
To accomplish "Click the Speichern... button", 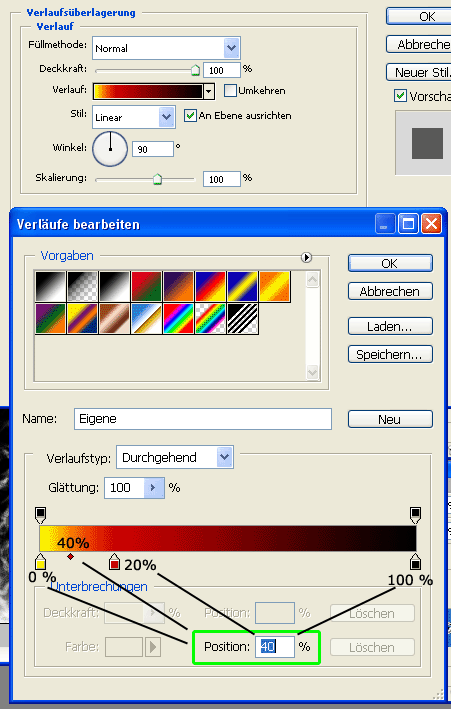I will point(390,354).
